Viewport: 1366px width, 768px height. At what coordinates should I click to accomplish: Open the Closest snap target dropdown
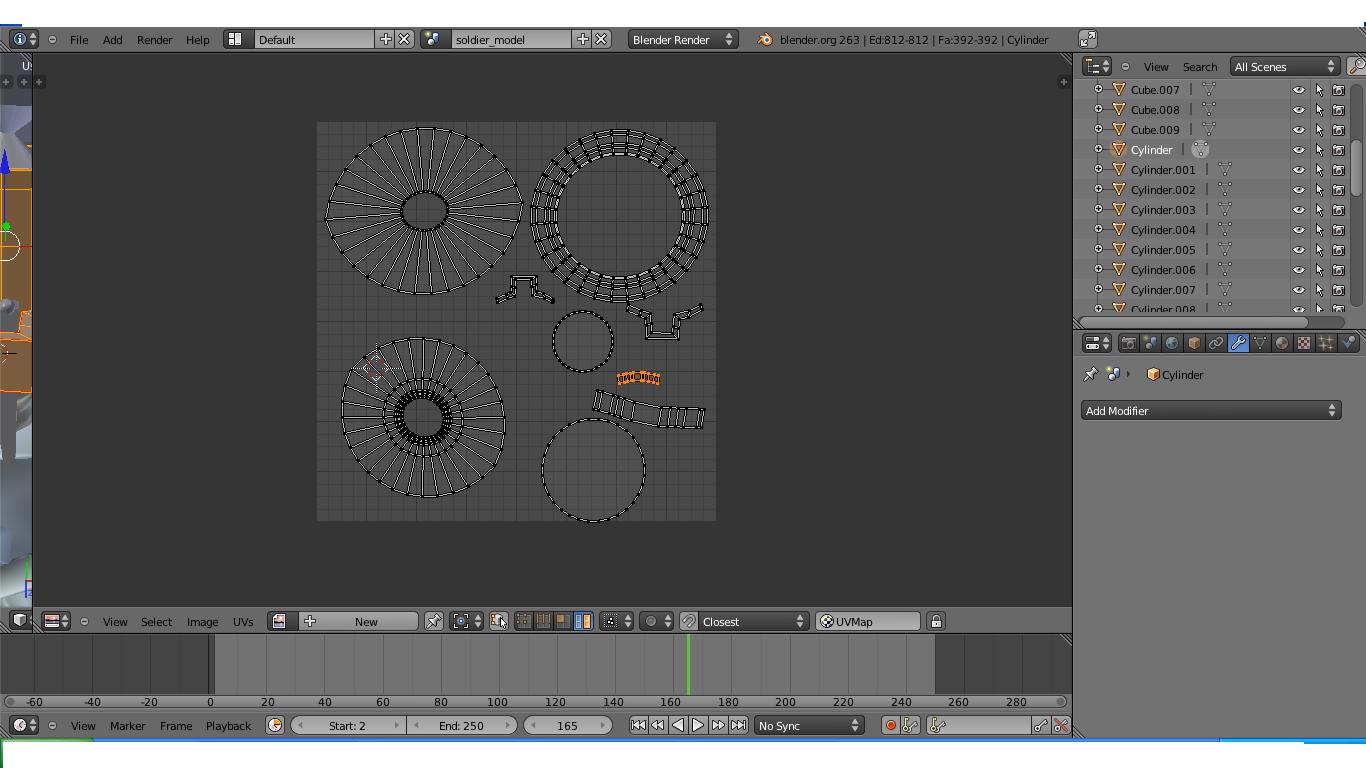(753, 622)
